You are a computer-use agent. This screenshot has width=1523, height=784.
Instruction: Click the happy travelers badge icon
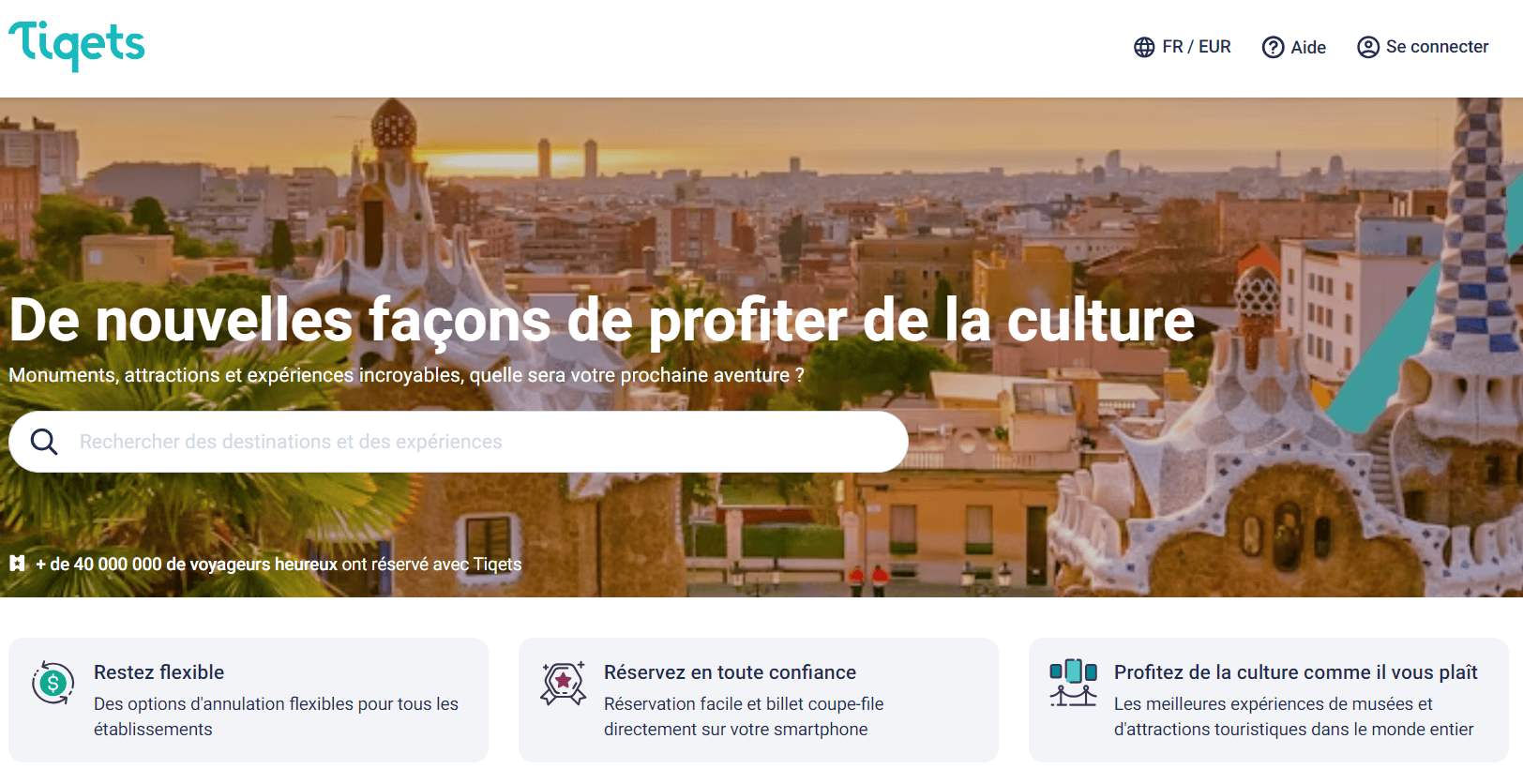tap(18, 564)
